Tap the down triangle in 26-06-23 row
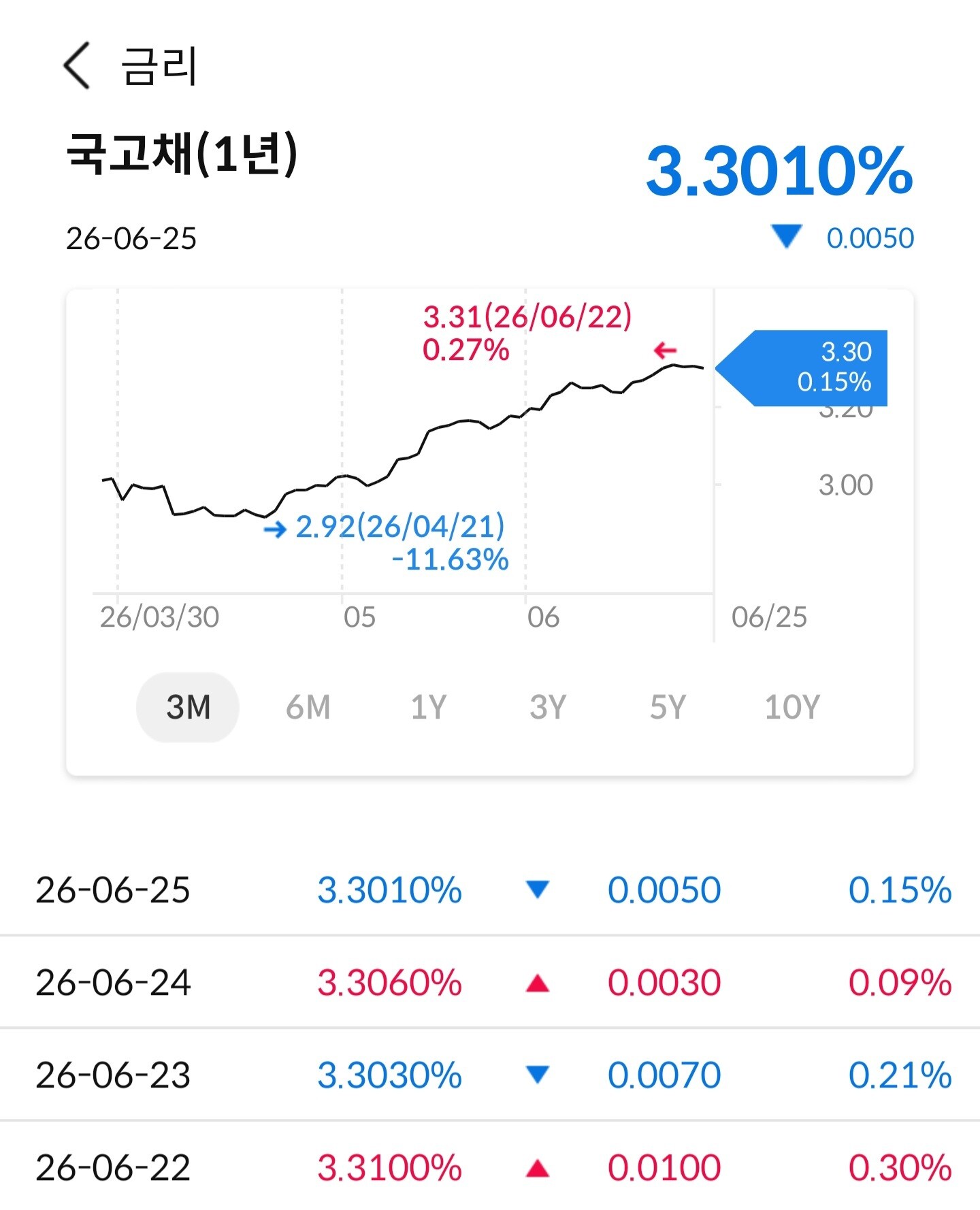Viewport: 980px width, 1210px height. point(538,1075)
